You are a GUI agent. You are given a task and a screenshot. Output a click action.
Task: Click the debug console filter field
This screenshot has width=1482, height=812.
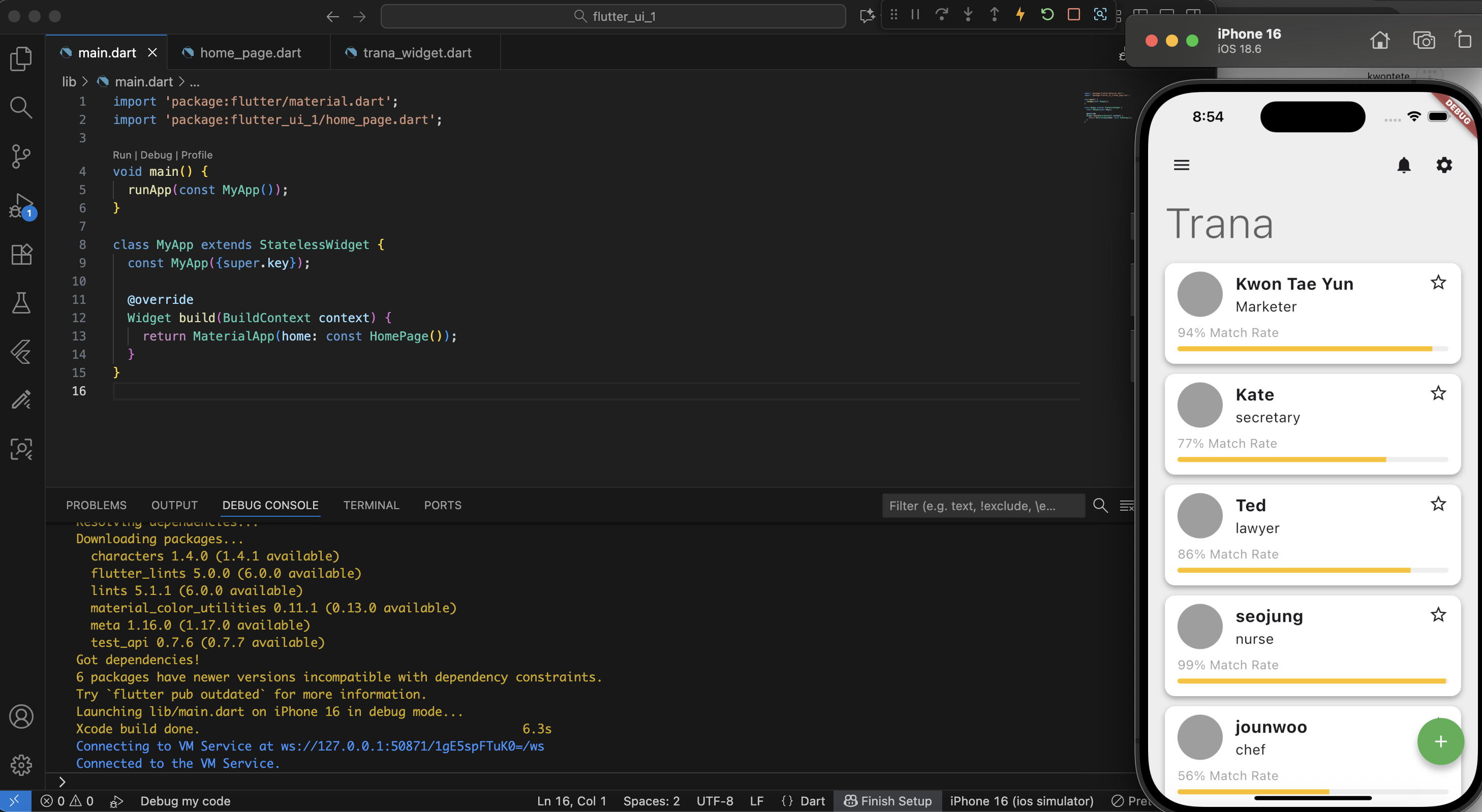pyautogui.click(x=982, y=506)
